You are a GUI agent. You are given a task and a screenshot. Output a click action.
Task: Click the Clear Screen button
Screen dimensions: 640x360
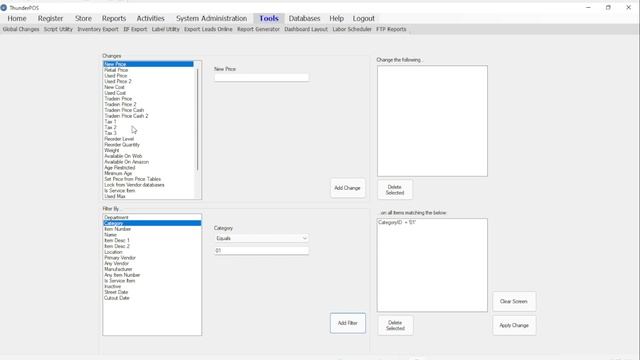coord(514,302)
